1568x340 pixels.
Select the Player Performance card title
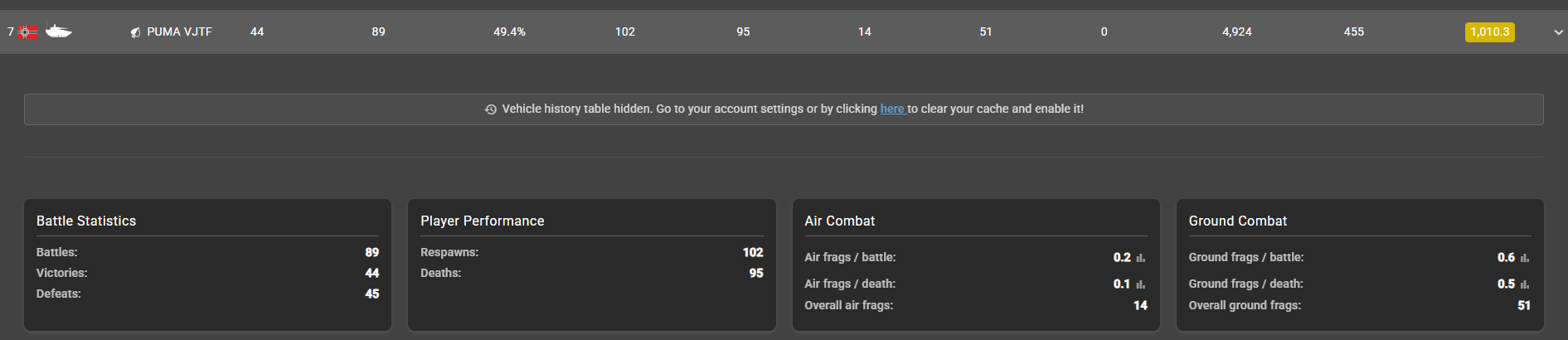click(482, 221)
